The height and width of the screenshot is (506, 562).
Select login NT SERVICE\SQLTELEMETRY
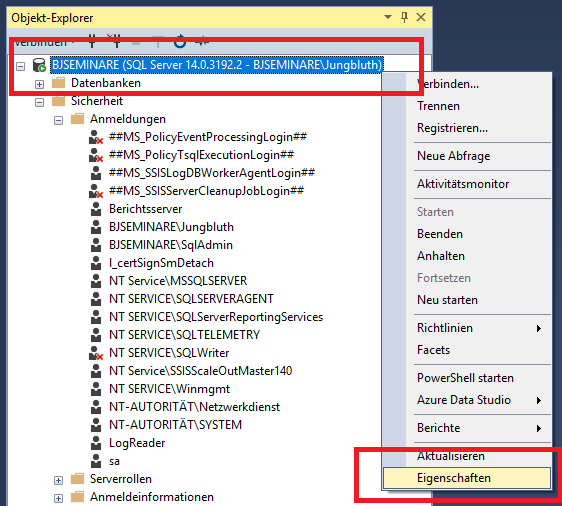click(x=185, y=335)
